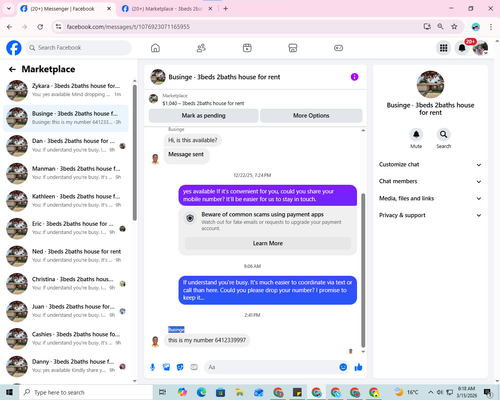Open tab search dropdown arrow in Chrome

(x=9, y=9)
